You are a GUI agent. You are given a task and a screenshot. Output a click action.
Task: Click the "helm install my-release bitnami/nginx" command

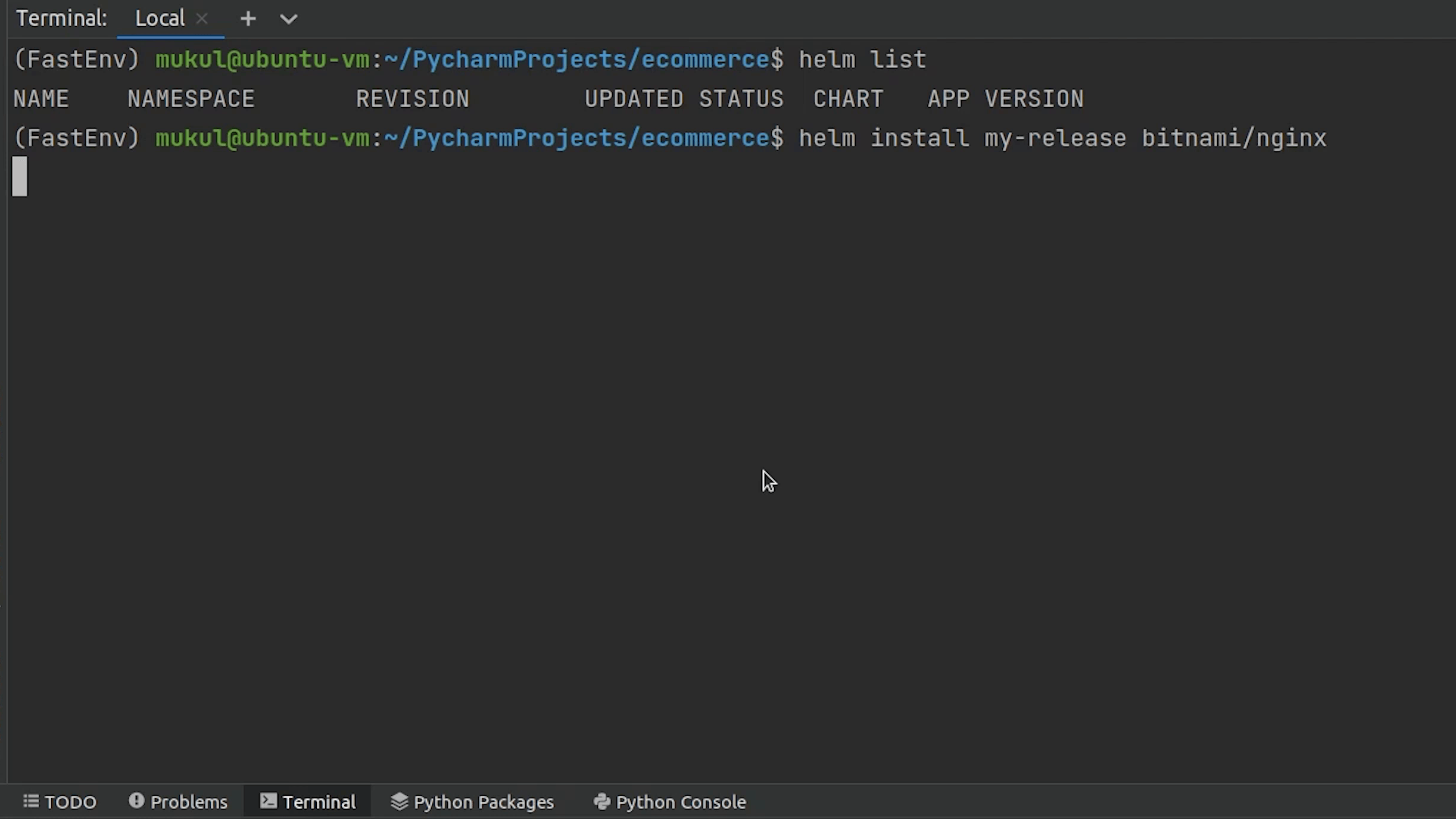(1062, 138)
